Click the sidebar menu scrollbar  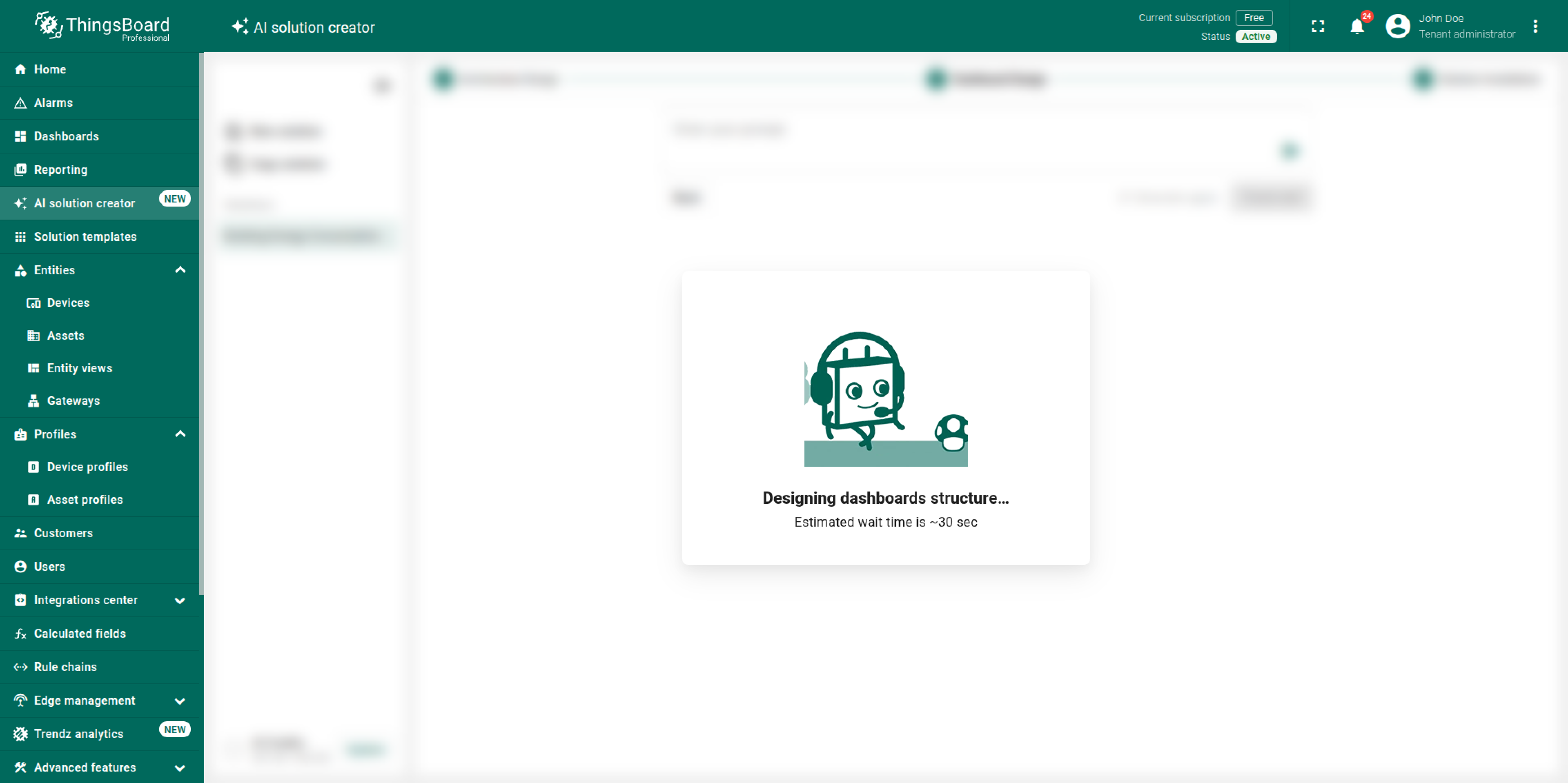click(x=201, y=323)
